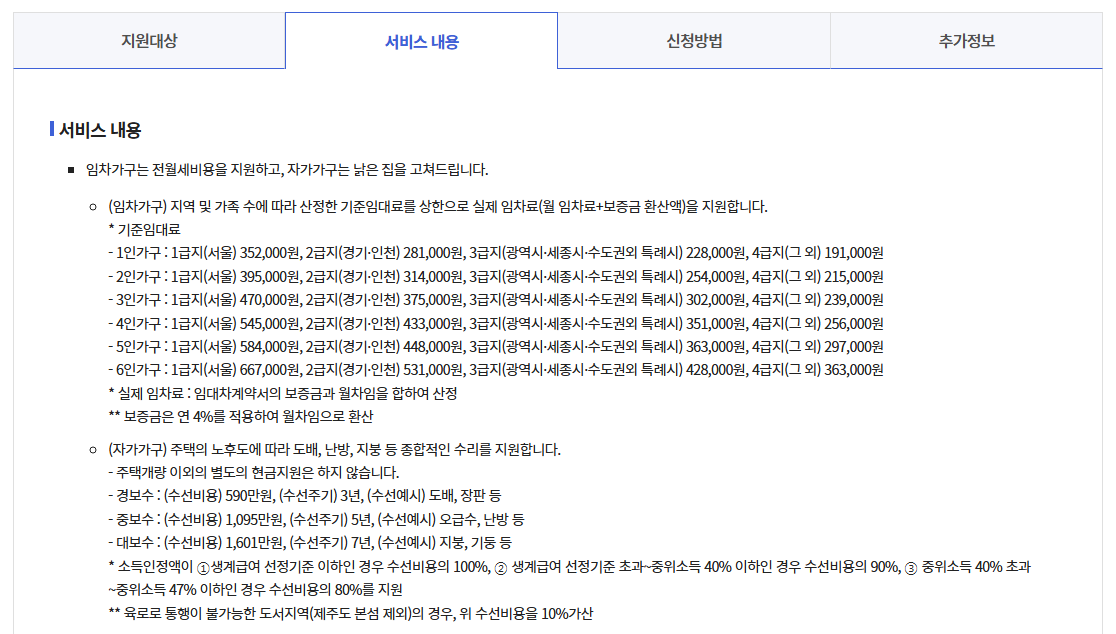
Task: Click the circle bullet before 임차가구 paragraph
Action: pos(95,205)
